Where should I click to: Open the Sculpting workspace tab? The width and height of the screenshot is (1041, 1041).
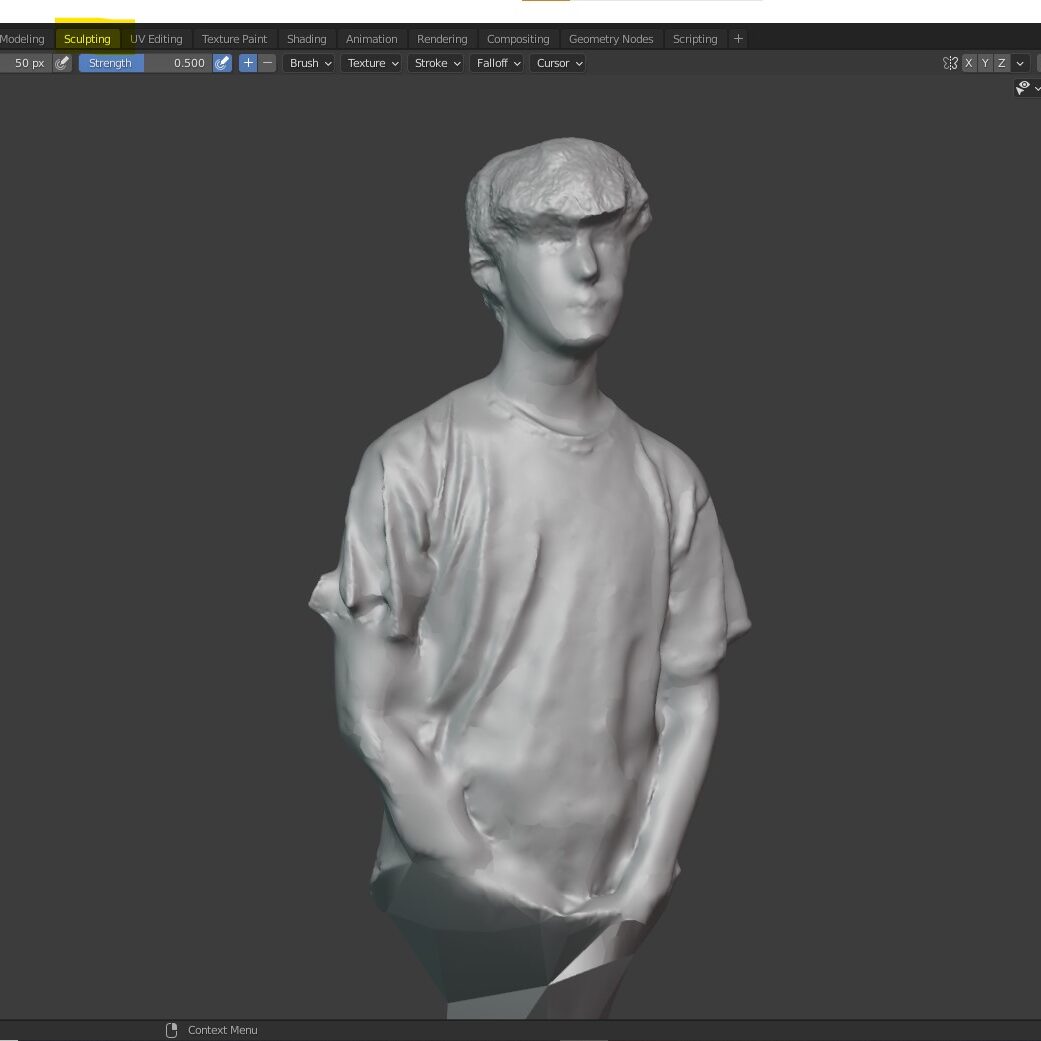click(87, 39)
